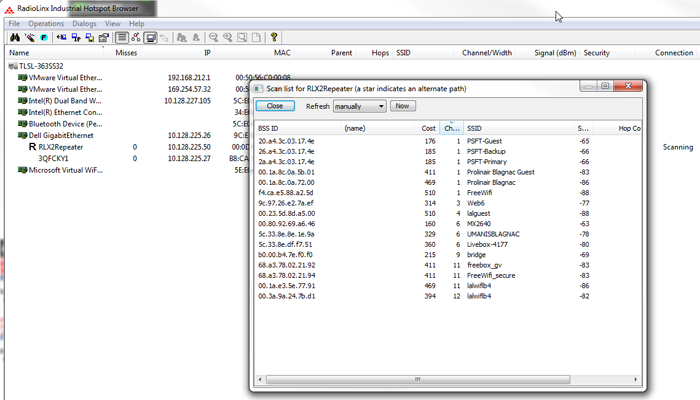Click left arrow of scan list scrollbar

260,379
